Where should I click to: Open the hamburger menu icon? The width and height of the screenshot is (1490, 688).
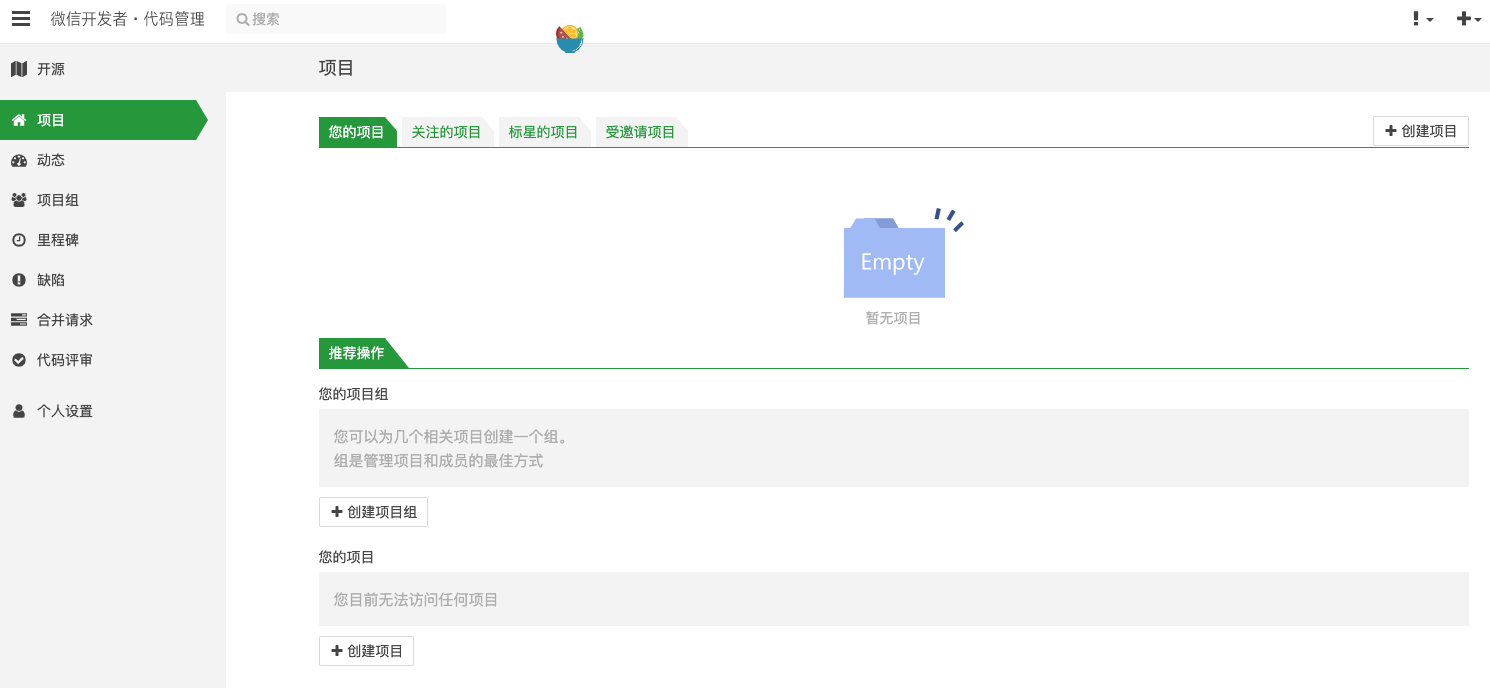[21, 19]
